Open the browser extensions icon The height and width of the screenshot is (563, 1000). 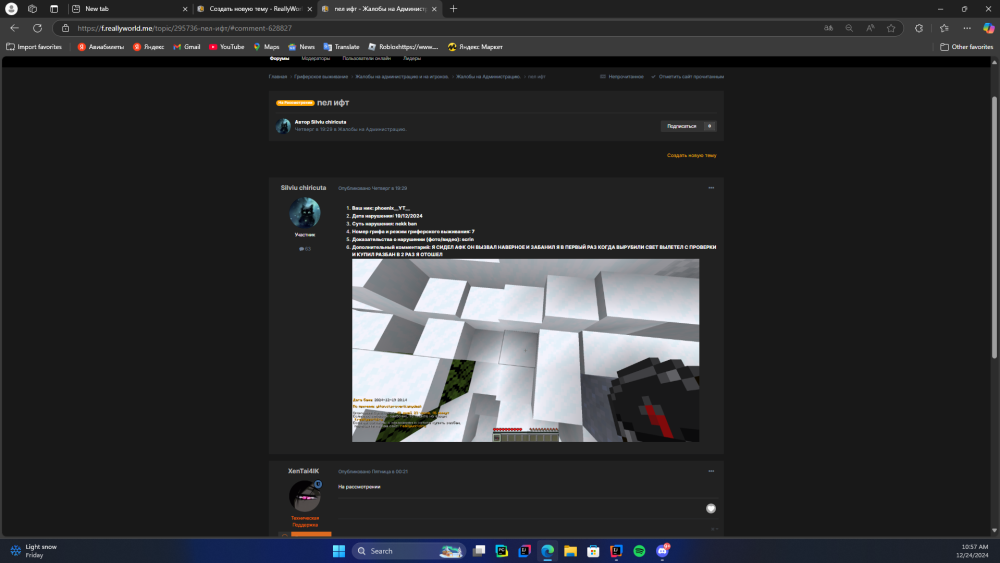click(x=919, y=28)
